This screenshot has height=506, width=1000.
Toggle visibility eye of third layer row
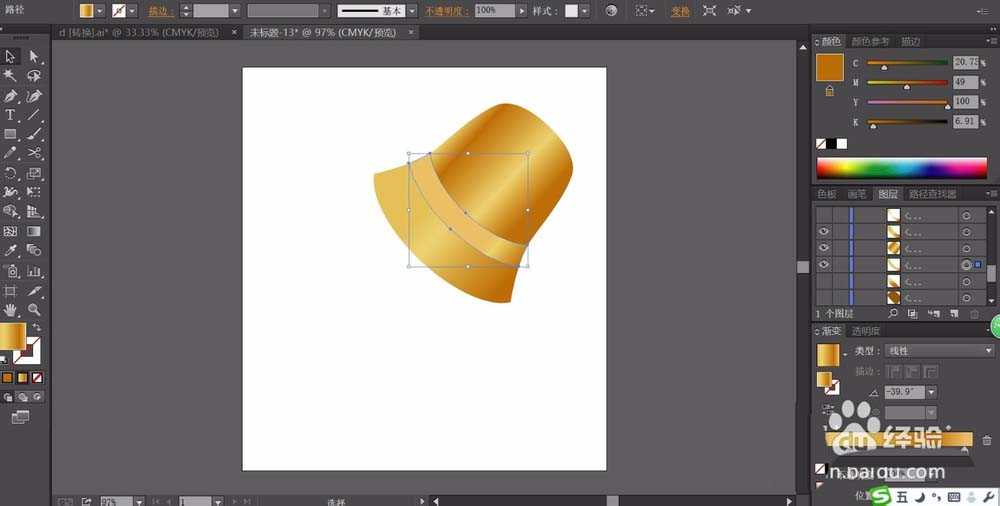[824, 247]
